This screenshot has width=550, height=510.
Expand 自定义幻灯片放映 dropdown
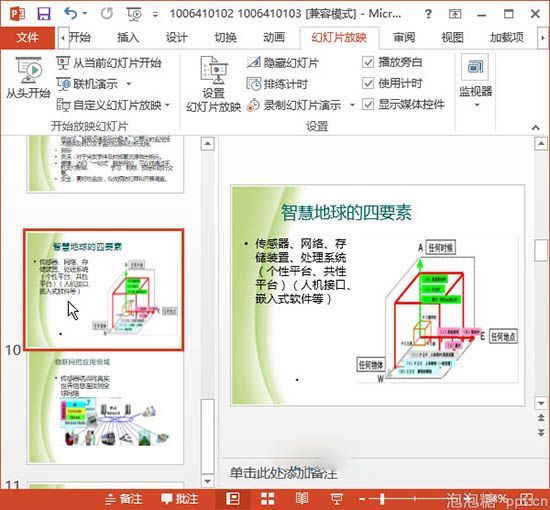pos(167,105)
